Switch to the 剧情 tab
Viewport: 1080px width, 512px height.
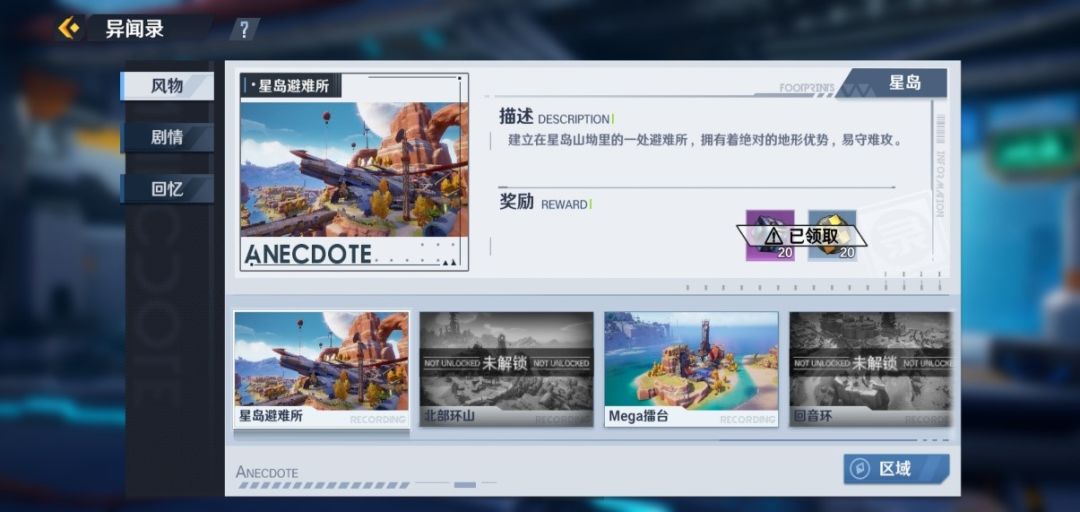pyautogui.click(x=167, y=137)
